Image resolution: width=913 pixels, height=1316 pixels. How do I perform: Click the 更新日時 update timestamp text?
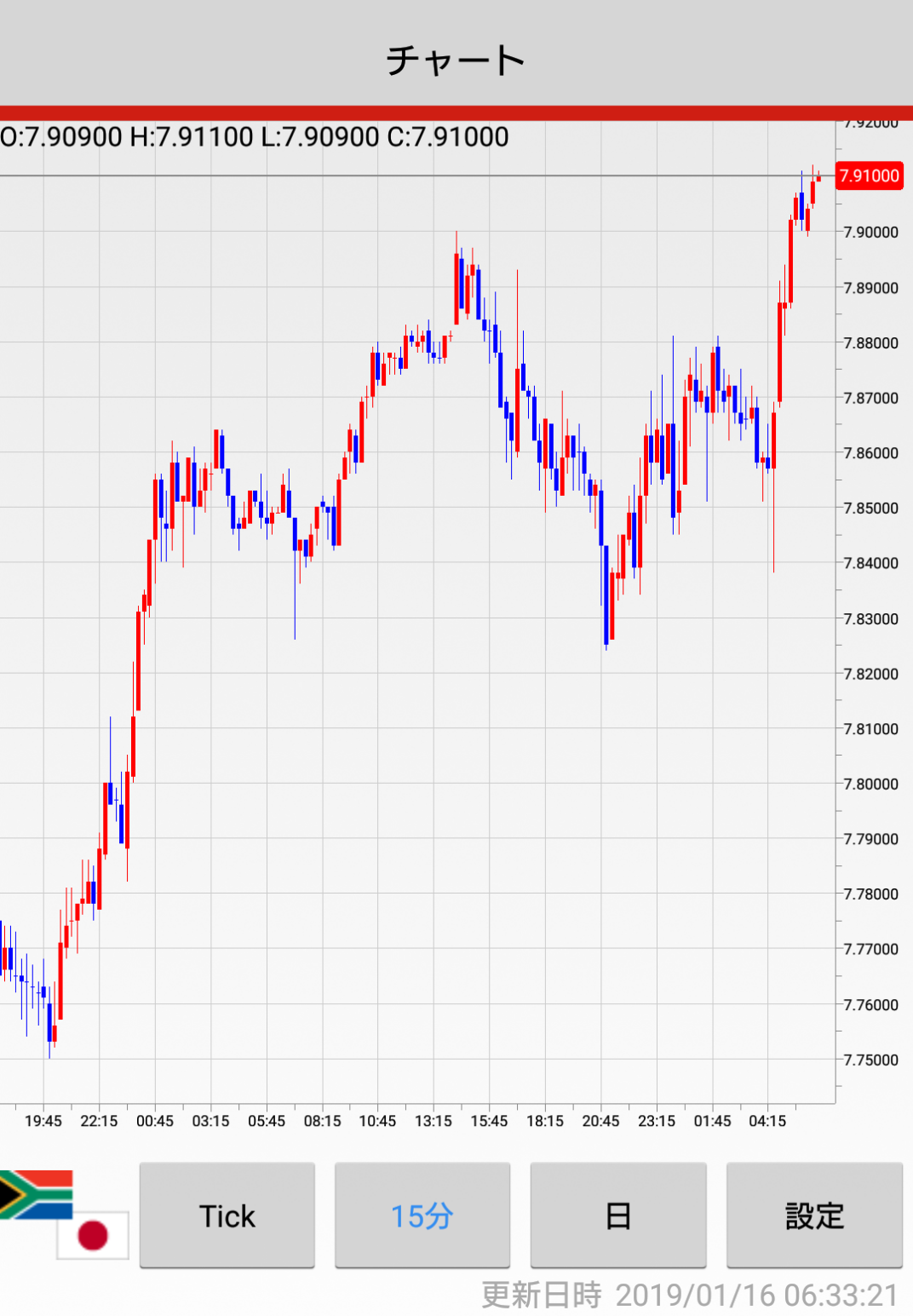point(690,1295)
